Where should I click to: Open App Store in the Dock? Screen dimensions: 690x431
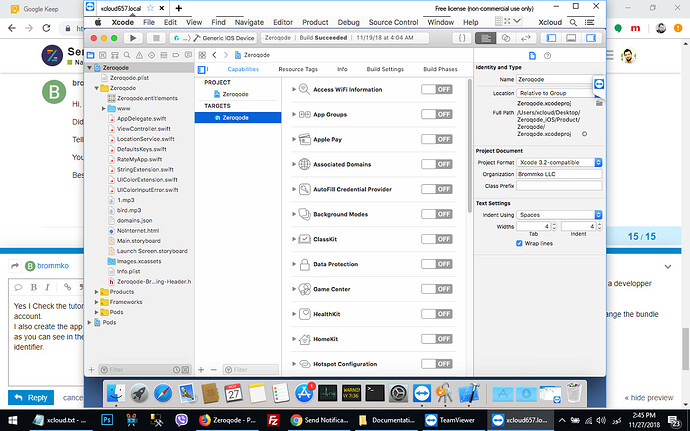304,393
